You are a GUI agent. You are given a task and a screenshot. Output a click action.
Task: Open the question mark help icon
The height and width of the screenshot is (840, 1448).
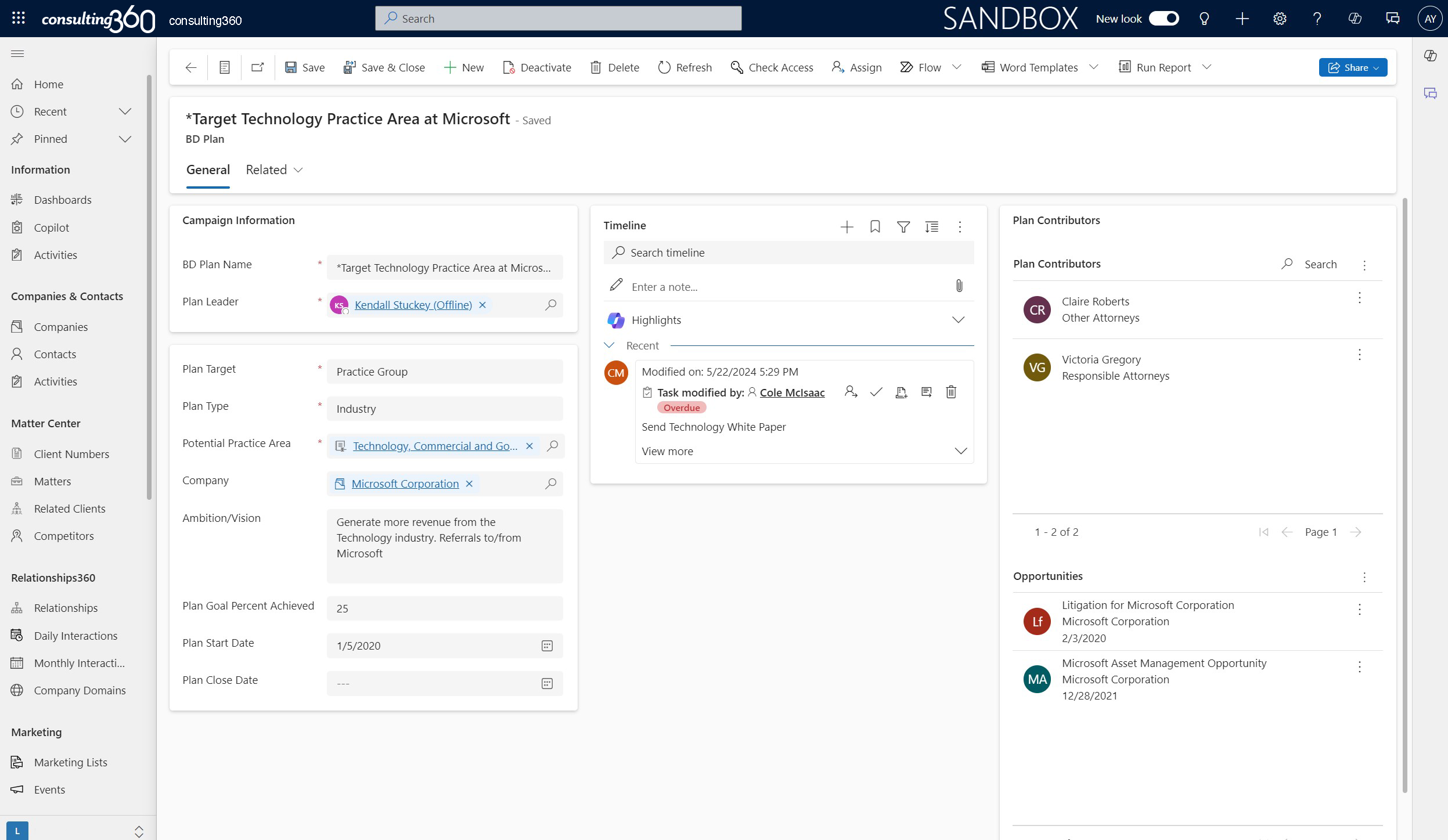(1317, 19)
